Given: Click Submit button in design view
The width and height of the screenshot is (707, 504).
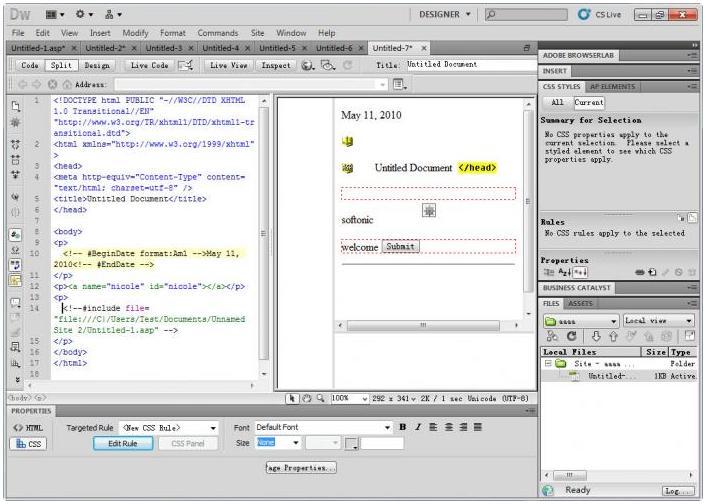Looking at the screenshot, I should pos(400,246).
